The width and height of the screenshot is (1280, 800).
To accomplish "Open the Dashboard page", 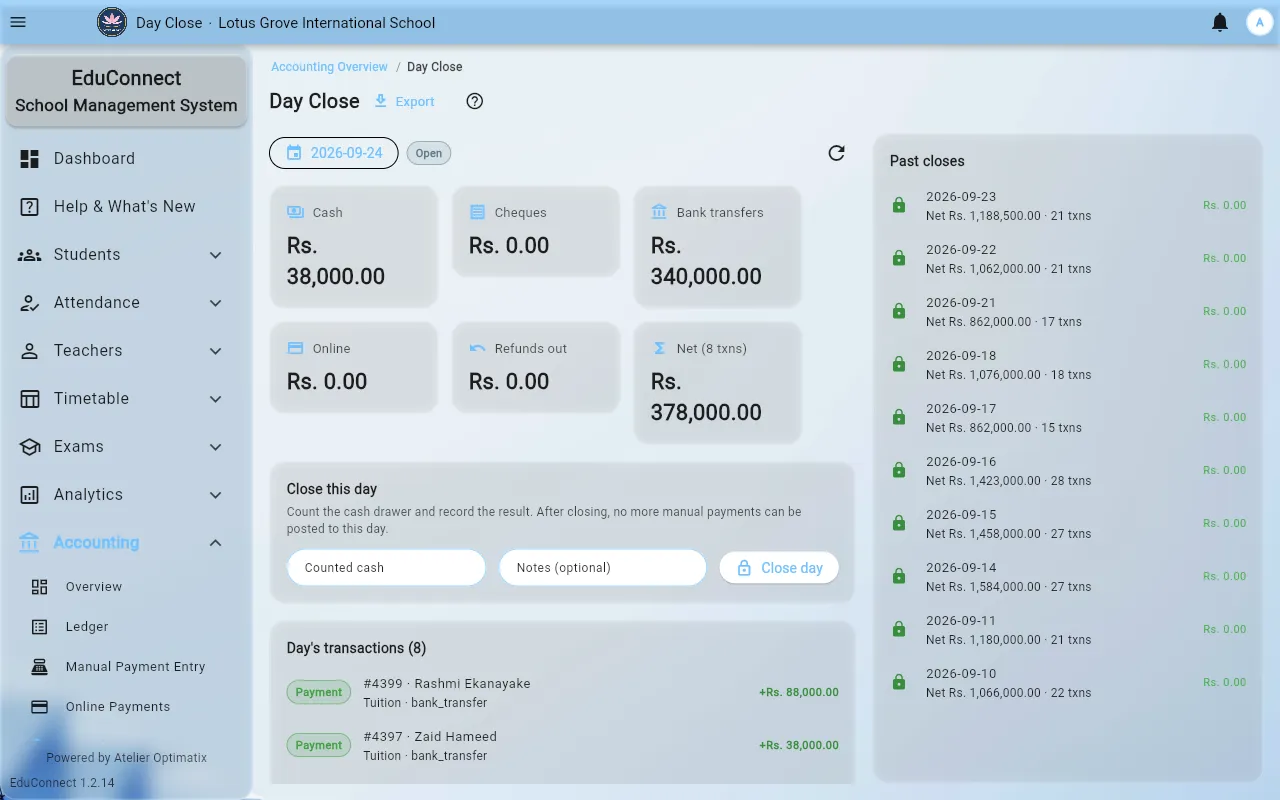I will coord(126,158).
